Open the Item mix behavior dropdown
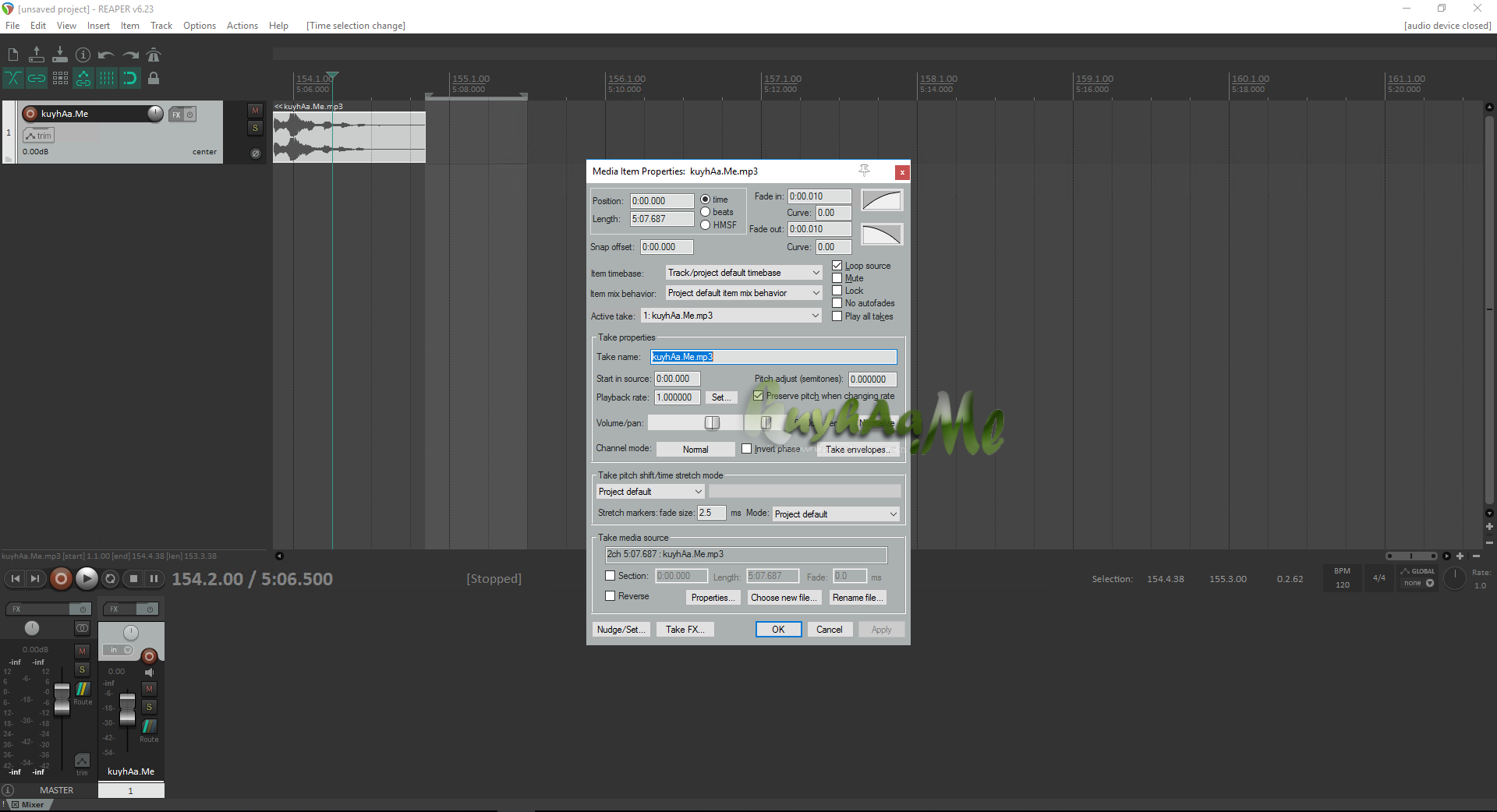This screenshot has height=812, width=1497. tap(744, 293)
